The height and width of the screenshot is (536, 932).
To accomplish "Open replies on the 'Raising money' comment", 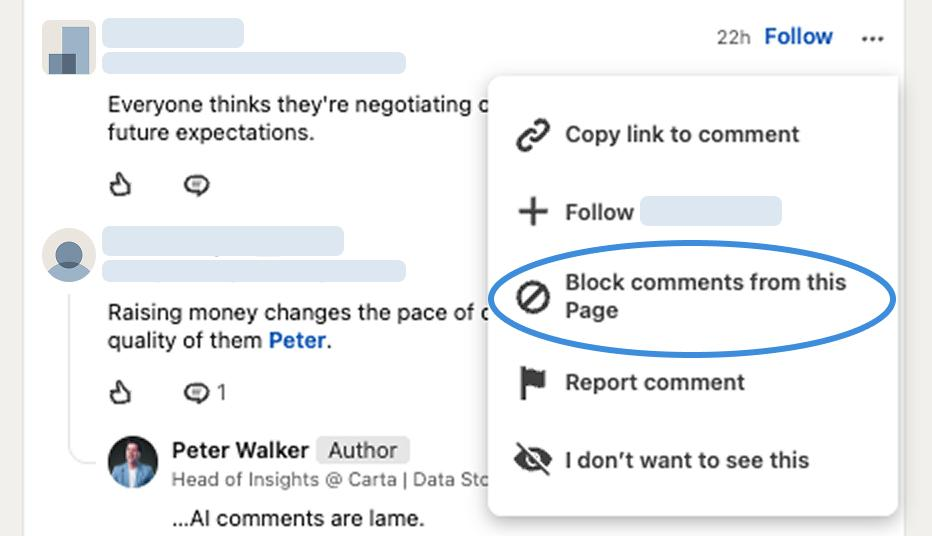I will click(x=204, y=392).
